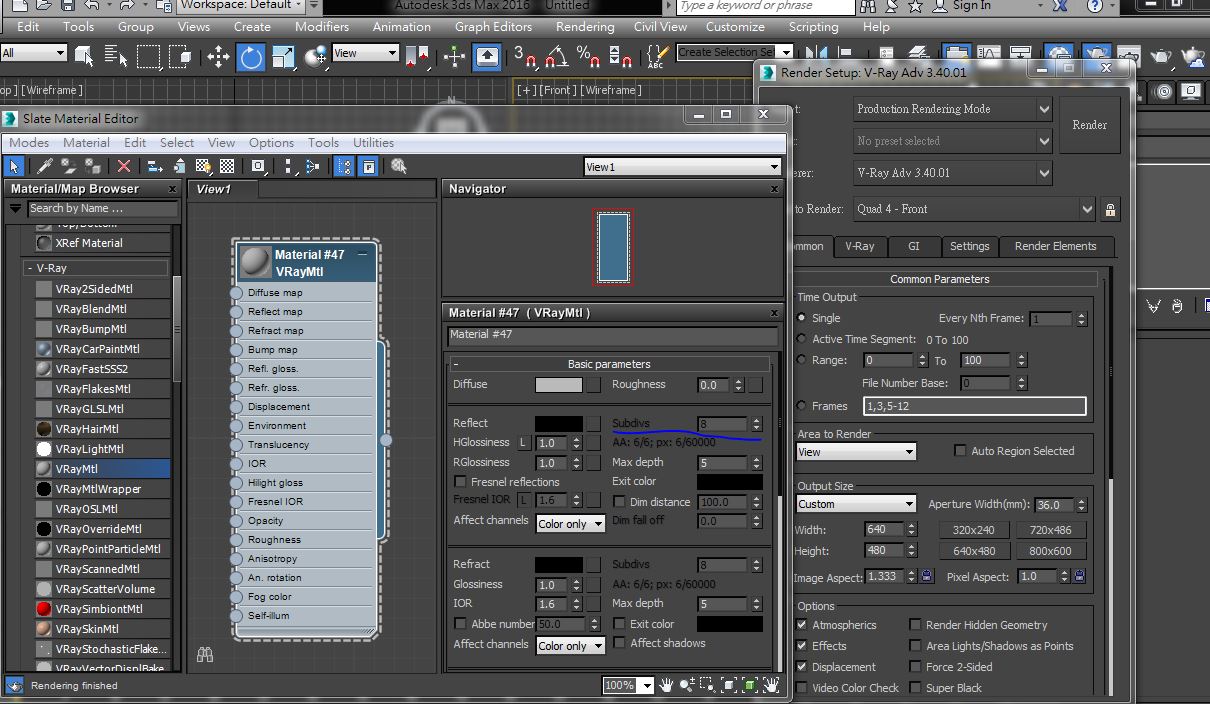Image resolution: width=1210 pixels, height=704 pixels.
Task: Select the Range radio button
Action: pos(801,360)
